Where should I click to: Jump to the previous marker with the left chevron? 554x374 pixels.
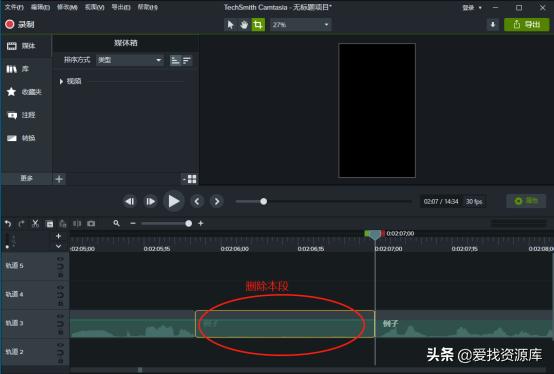[x=197, y=202]
